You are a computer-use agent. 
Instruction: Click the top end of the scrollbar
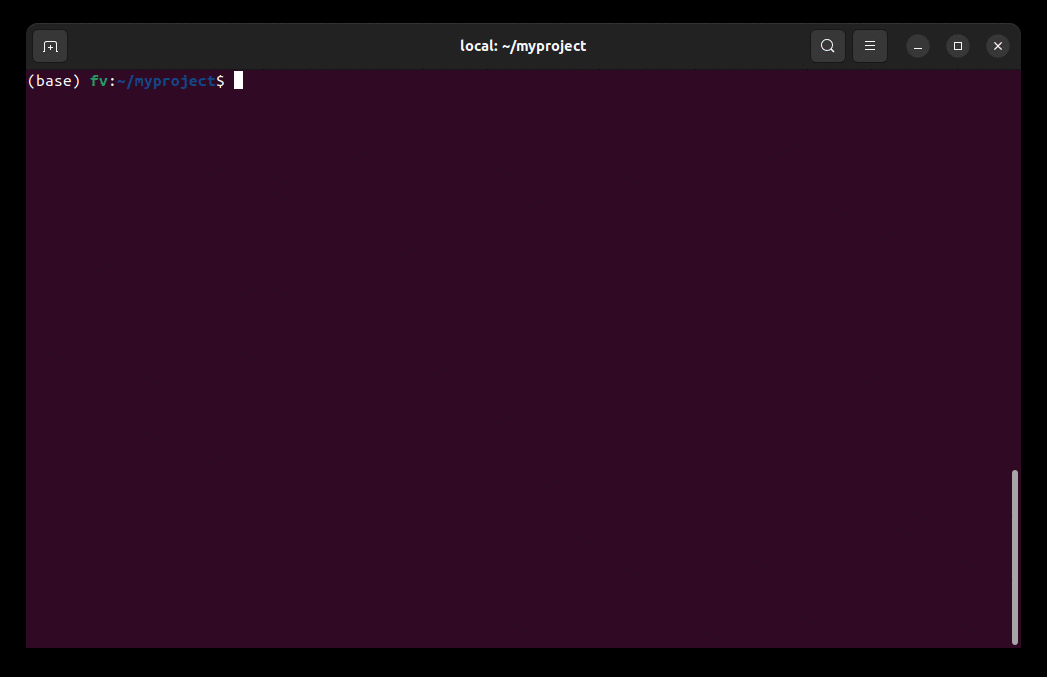1014,470
